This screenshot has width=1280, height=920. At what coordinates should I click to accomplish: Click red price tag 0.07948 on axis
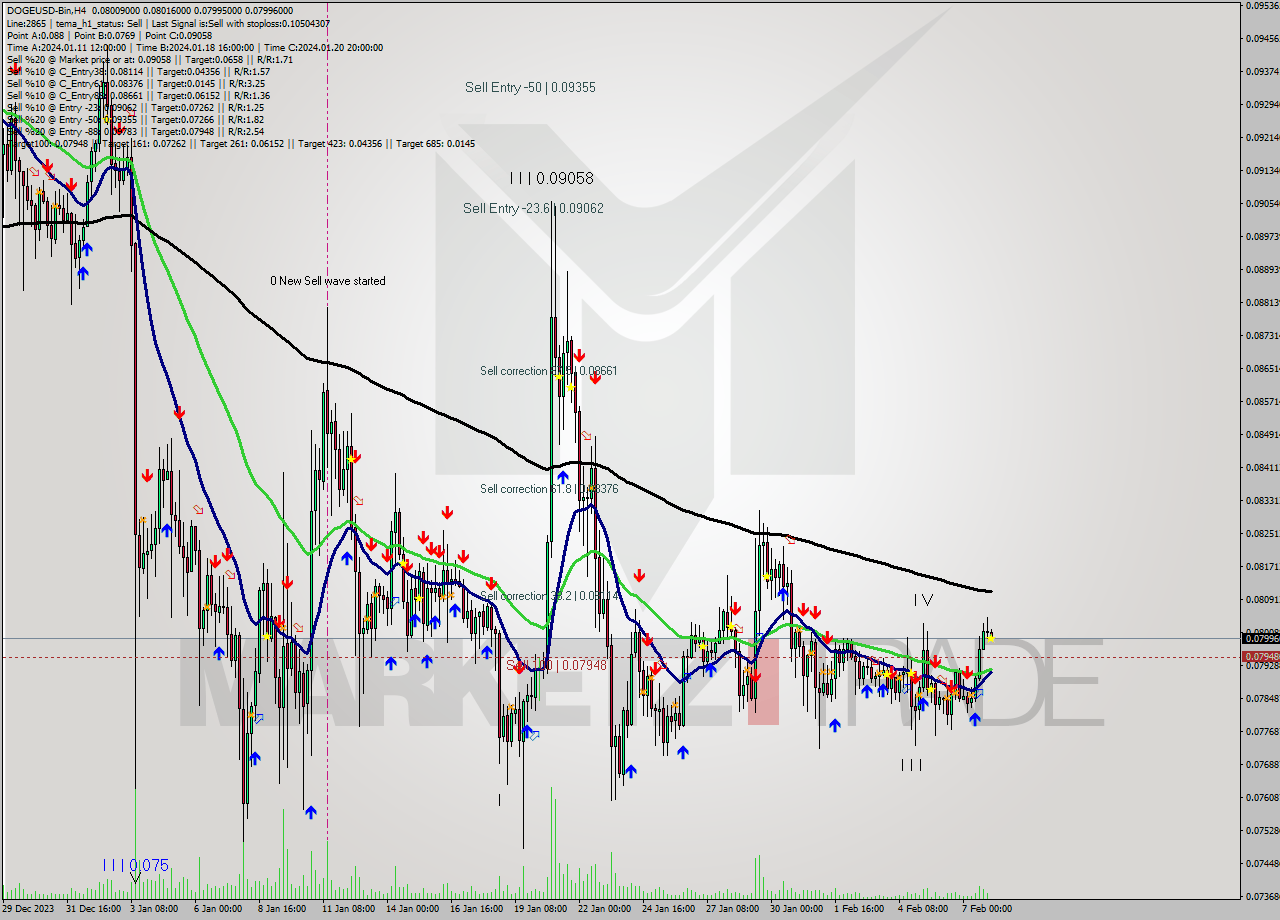pyautogui.click(x=1260, y=657)
